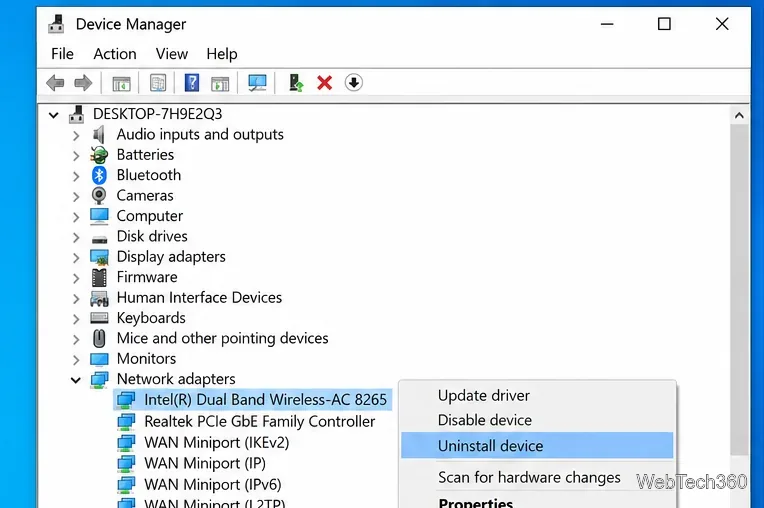Click the Bluetooth category icon
This screenshot has height=508, width=764.
[x=99, y=175]
